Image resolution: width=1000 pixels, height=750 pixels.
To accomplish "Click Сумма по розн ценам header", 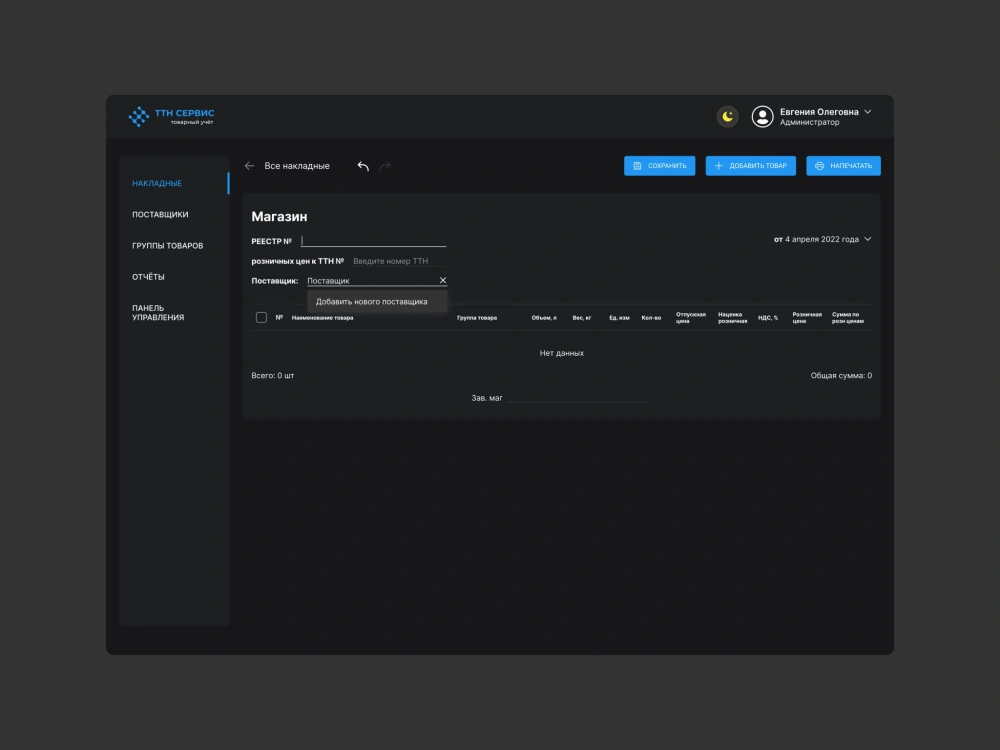I will coord(848,318).
